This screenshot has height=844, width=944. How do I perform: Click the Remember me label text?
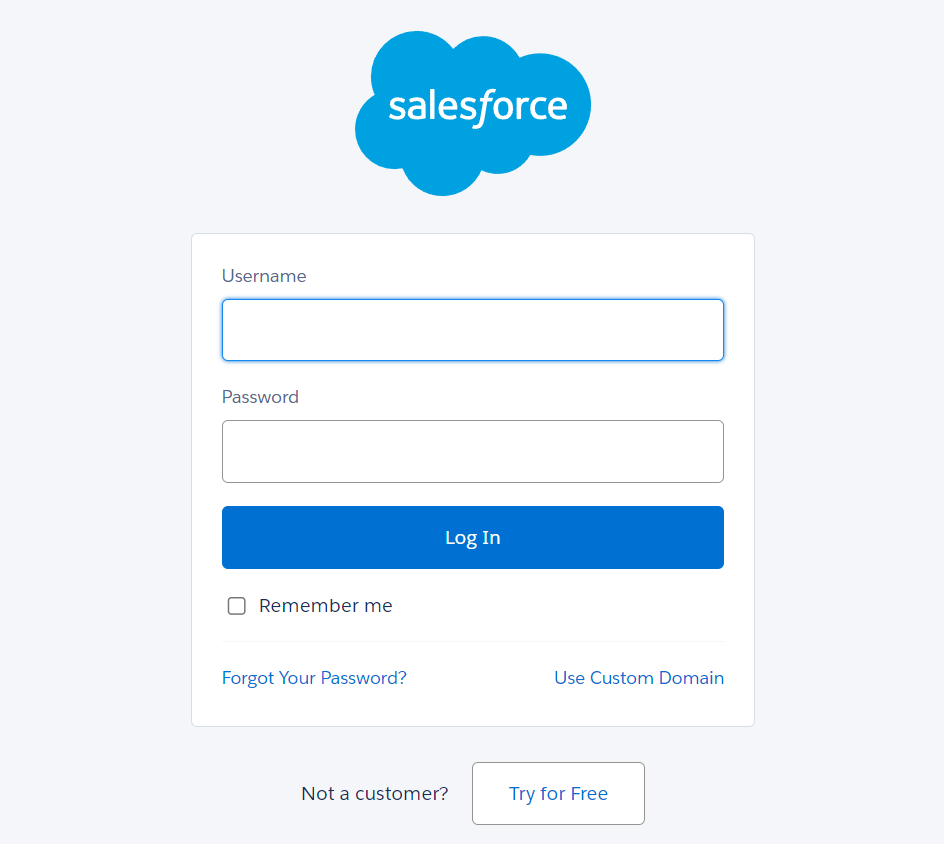click(x=326, y=605)
